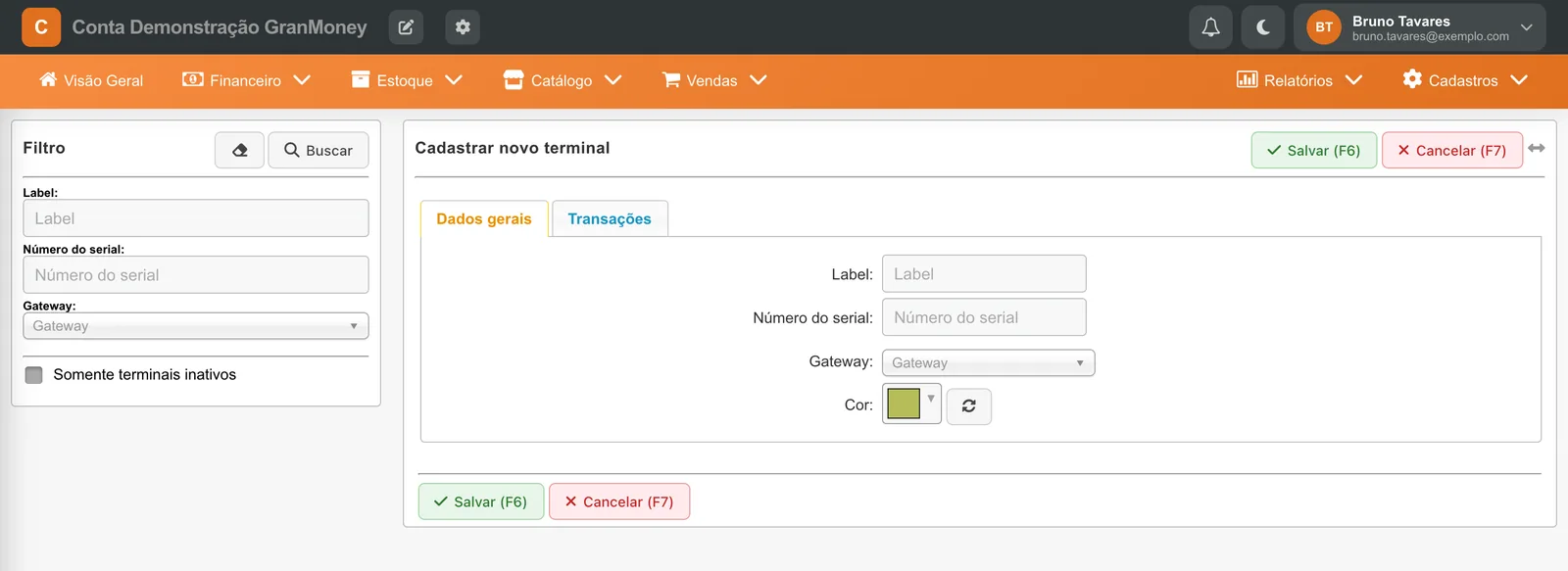Clear the filter with the eraser button

click(x=239, y=150)
